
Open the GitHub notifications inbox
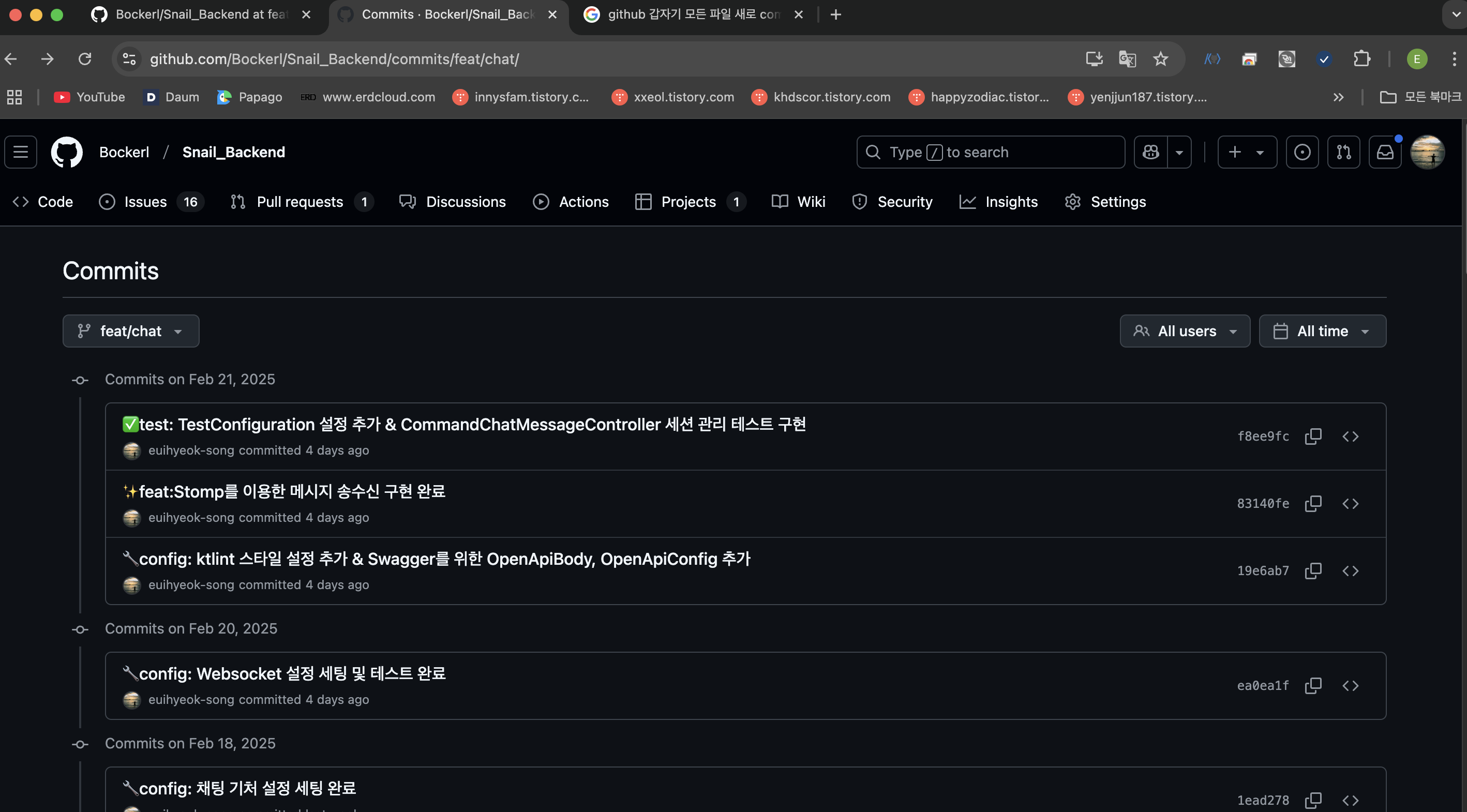[1384, 152]
